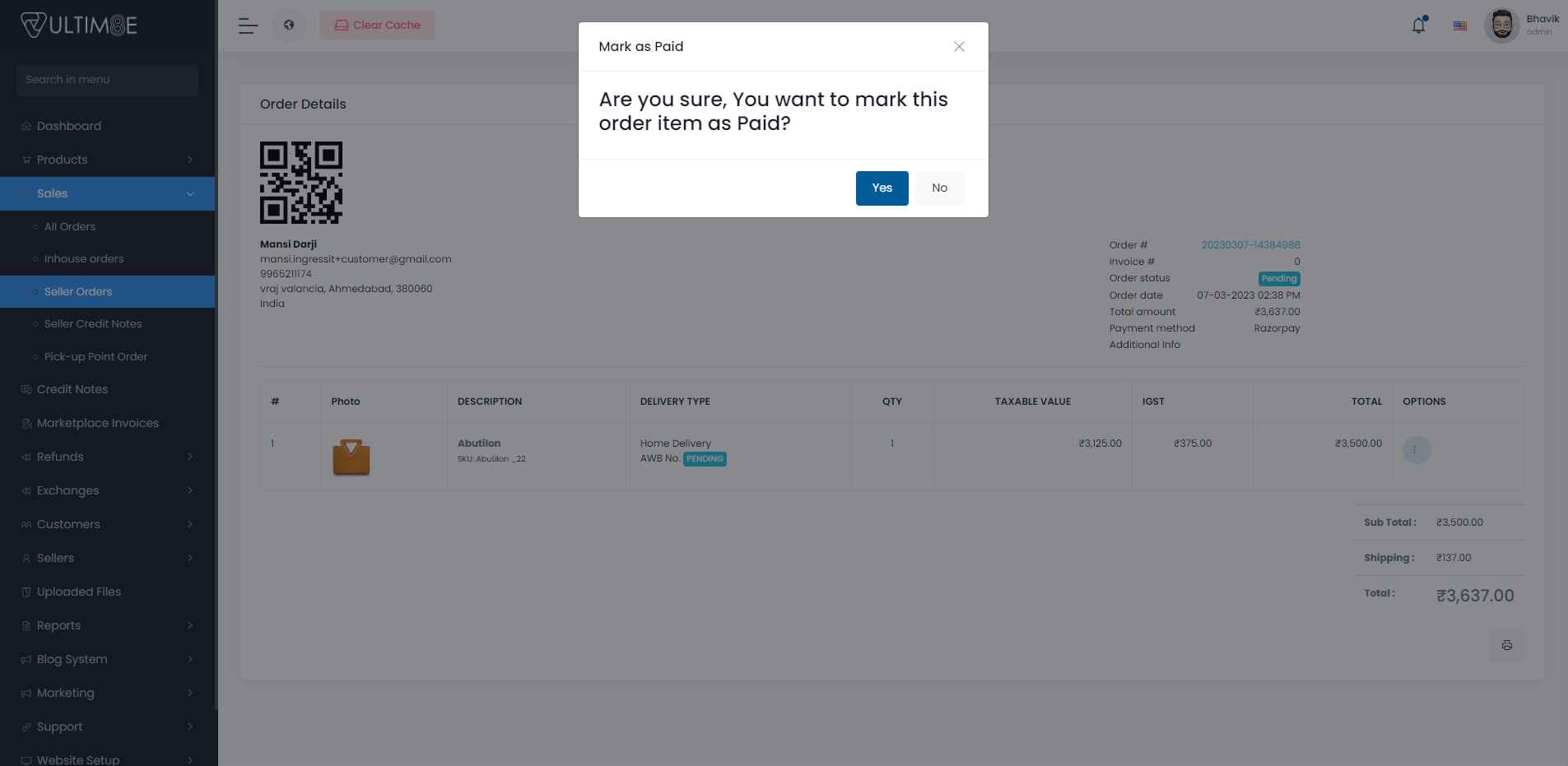Click the Marketplace Invoices sidebar icon

click(26, 422)
